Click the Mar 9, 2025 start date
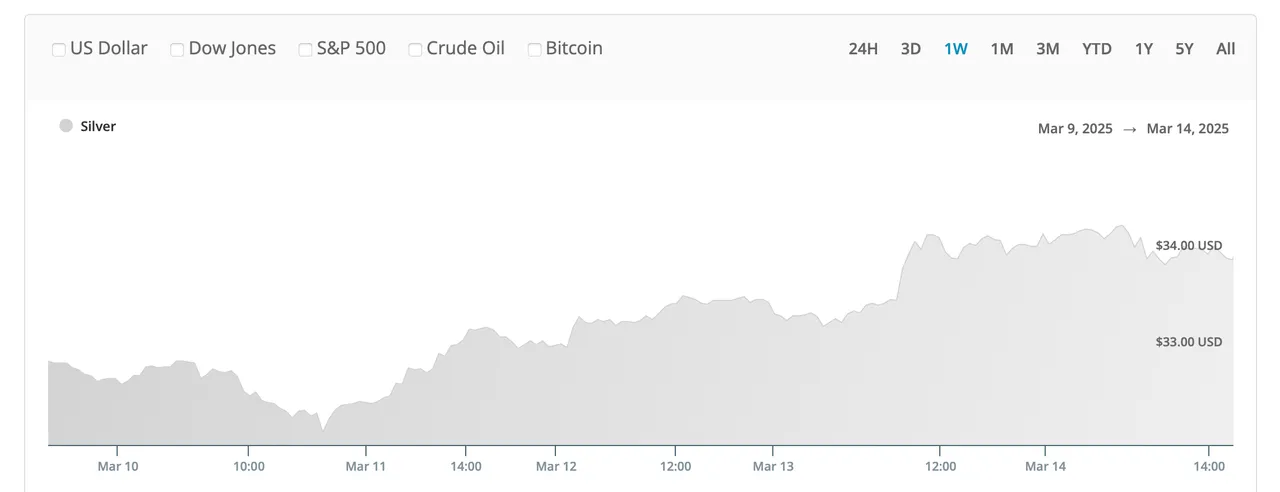The width and height of the screenshot is (1280, 492). coord(1075,129)
